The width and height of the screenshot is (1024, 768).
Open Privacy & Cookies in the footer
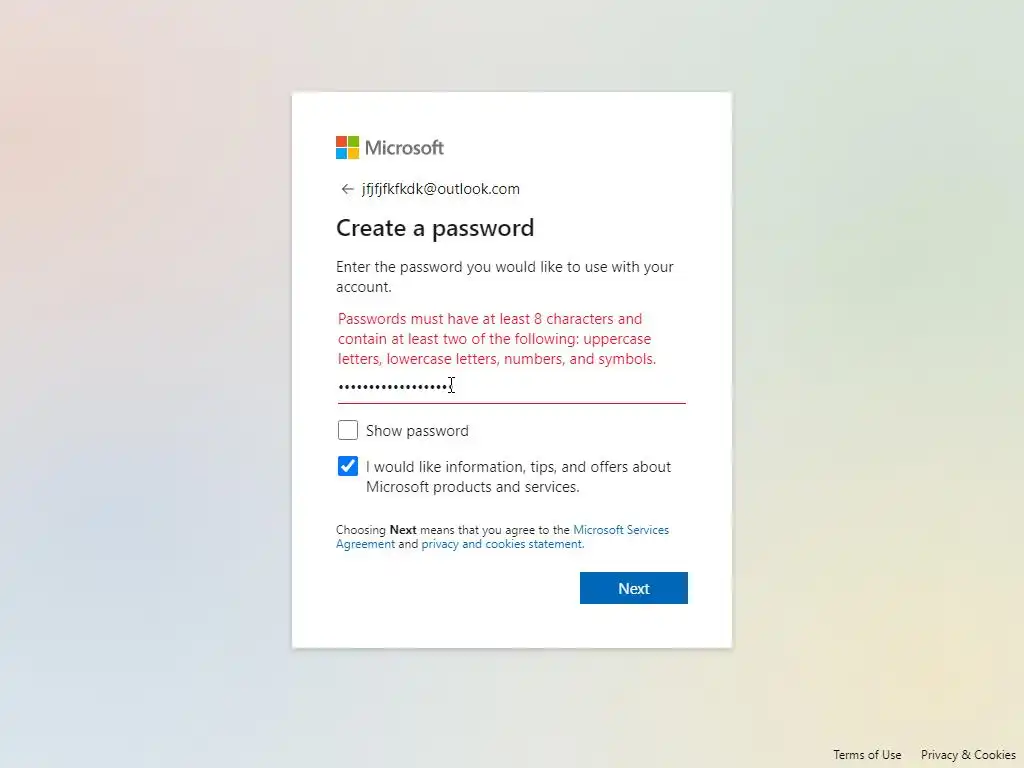(968, 755)
